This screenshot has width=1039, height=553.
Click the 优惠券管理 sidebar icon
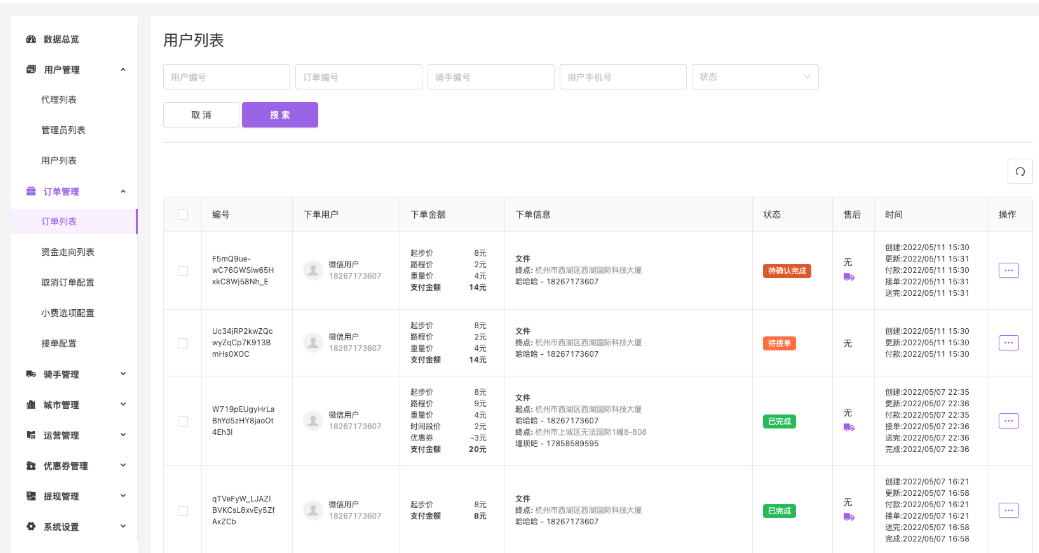[30, 466]
